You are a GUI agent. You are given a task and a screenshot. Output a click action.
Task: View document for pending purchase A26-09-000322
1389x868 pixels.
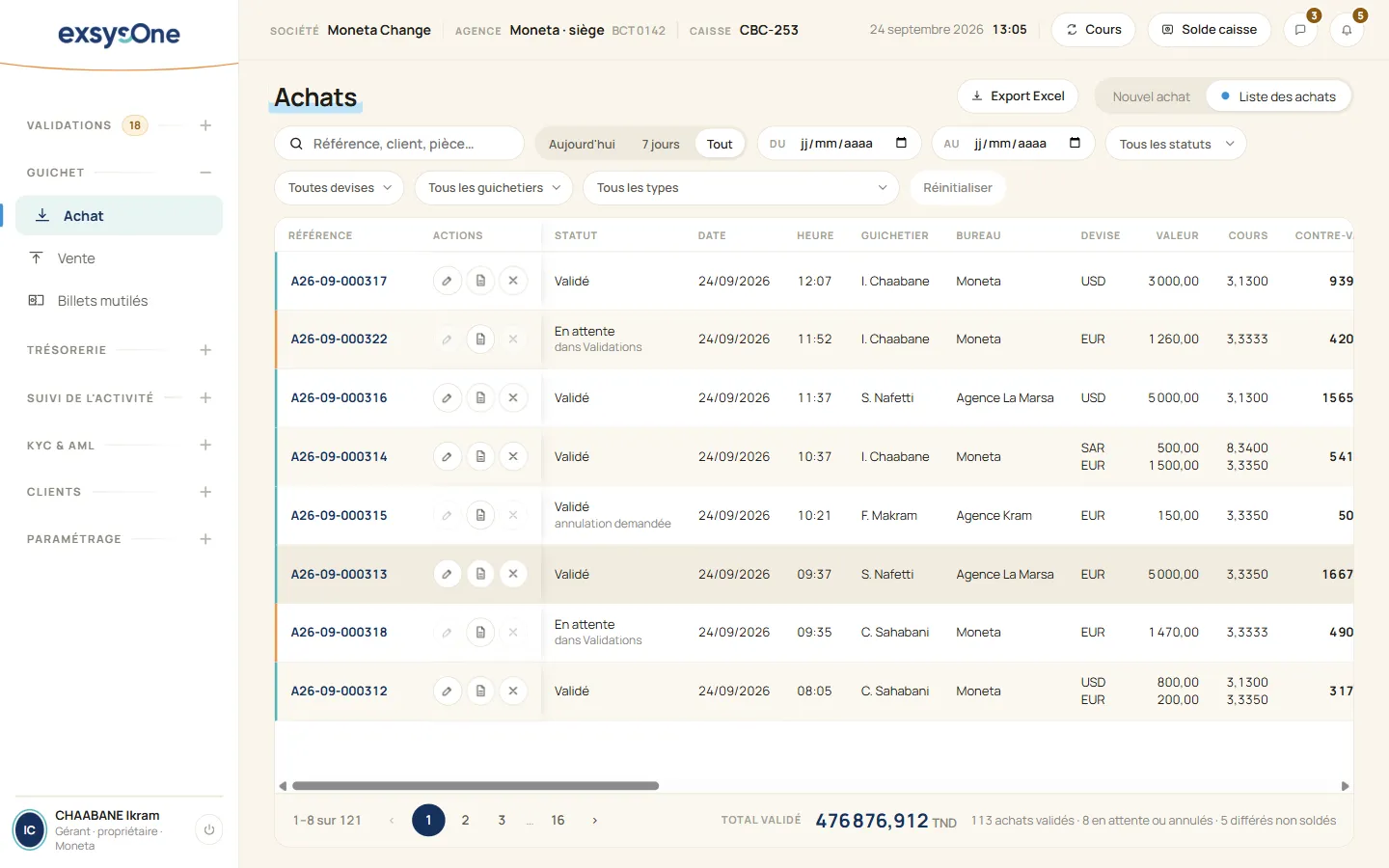tap(480, 339)
